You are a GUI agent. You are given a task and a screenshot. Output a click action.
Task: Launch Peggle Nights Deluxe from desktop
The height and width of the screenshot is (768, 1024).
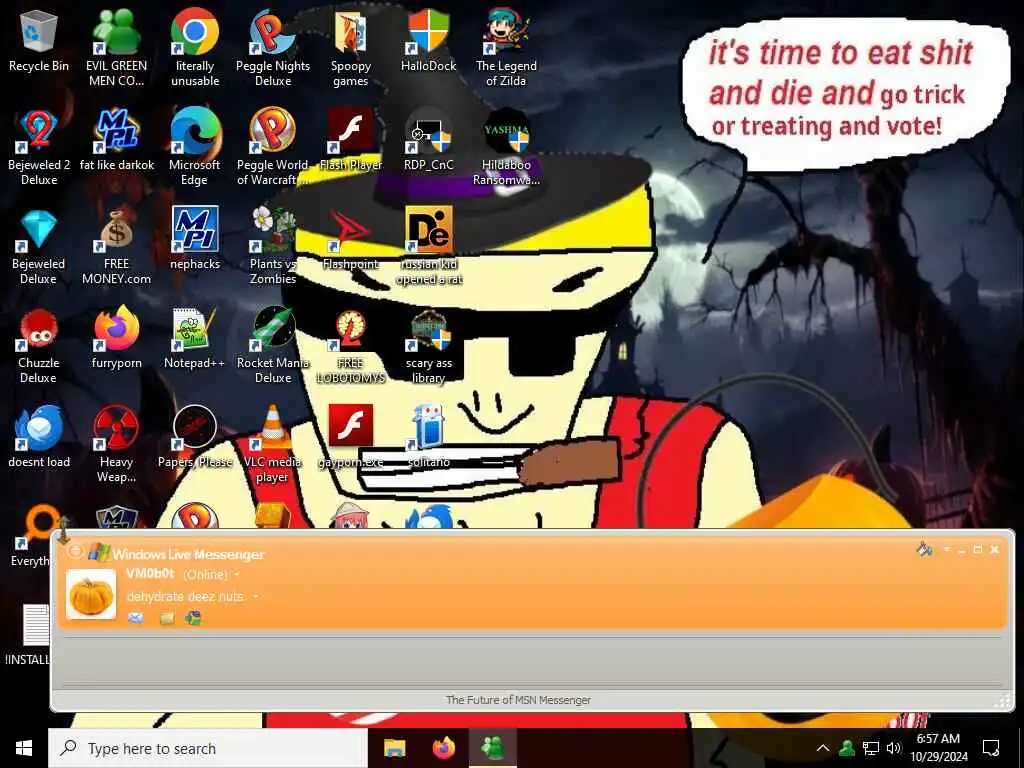(273, 47)
